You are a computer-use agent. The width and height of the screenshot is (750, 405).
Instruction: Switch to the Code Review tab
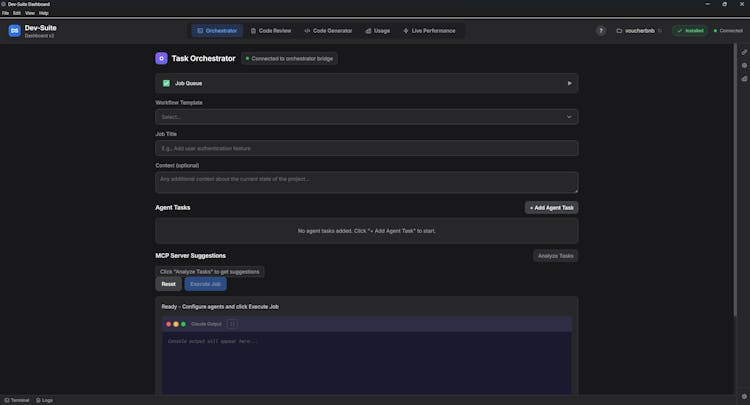tap(271, 31)
